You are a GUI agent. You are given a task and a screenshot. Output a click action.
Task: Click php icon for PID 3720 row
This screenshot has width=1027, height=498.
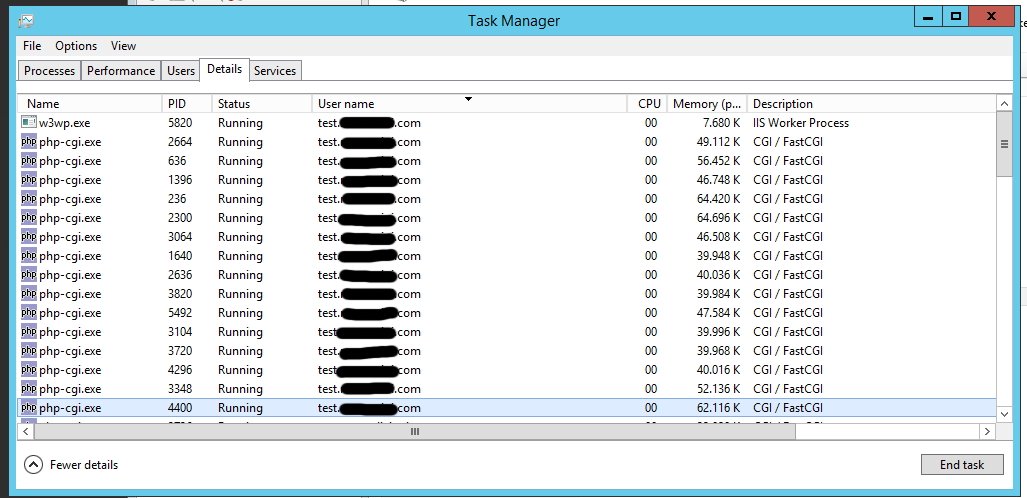tap(28, 351)
